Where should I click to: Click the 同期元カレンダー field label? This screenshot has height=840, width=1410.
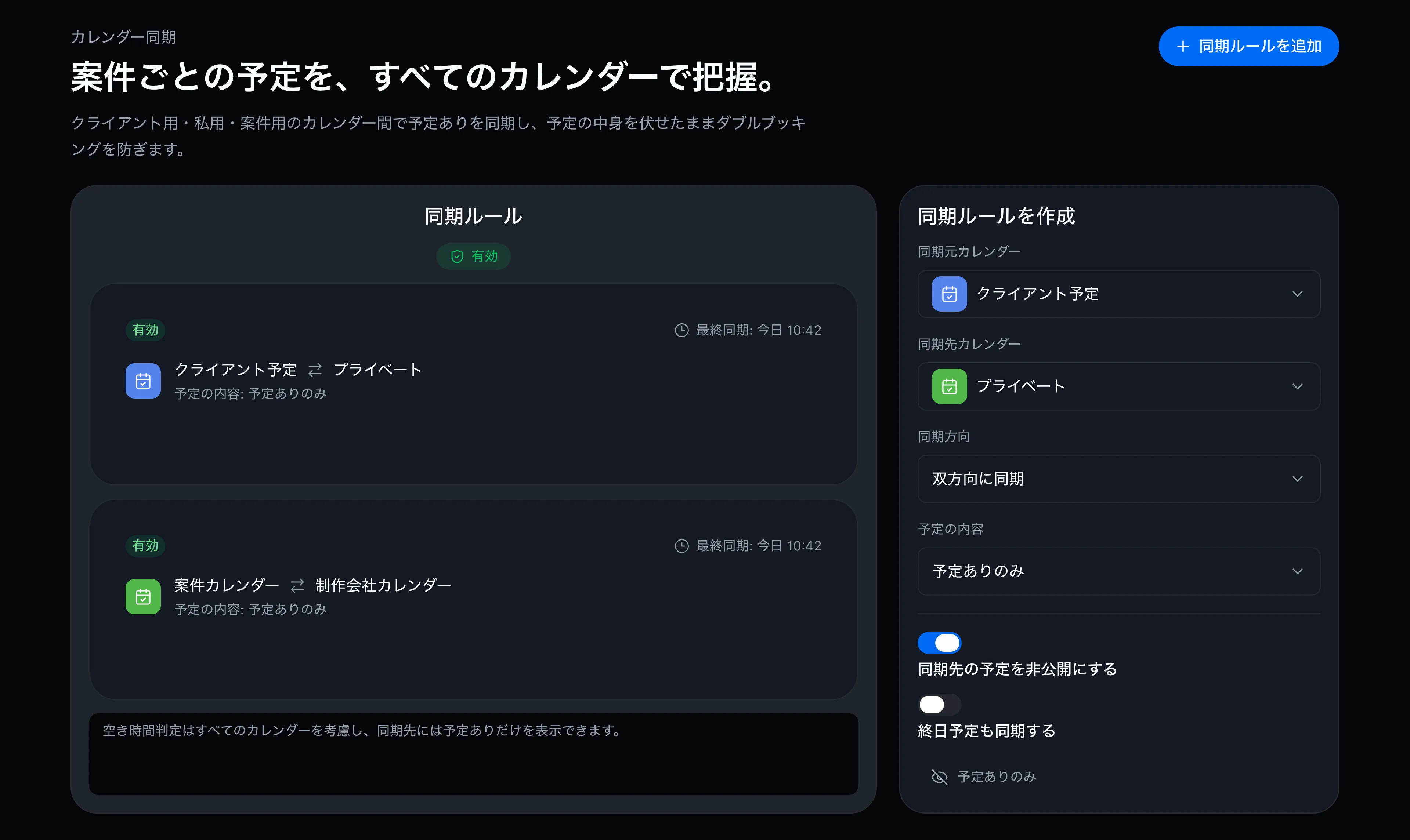(969, 251)
